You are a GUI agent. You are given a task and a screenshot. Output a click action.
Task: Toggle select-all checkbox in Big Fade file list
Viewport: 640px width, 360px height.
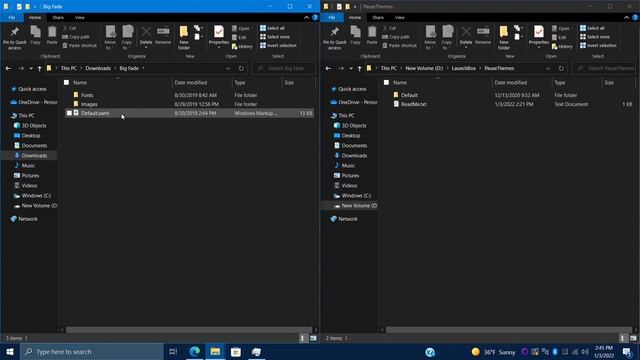coord(67,82)
